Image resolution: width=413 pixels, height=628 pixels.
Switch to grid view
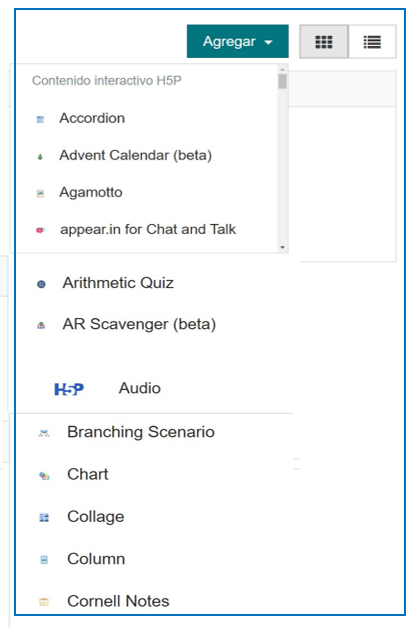[324, 42]
